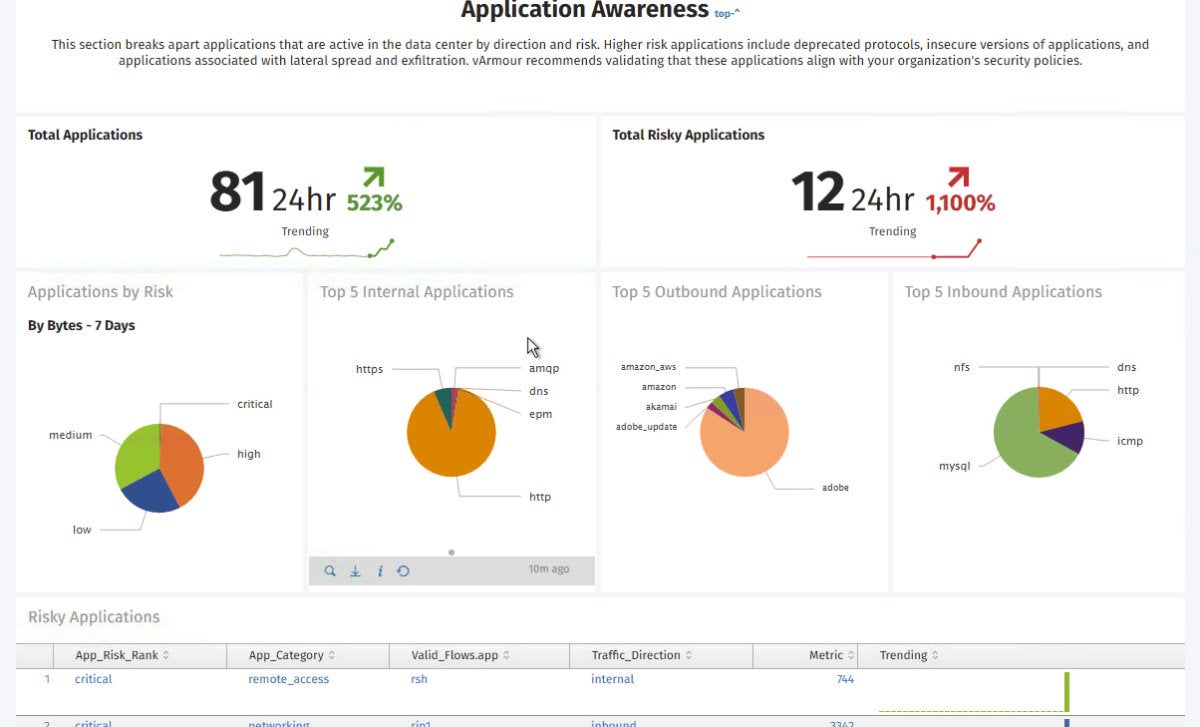Click the 744 metric value
The height and width of the screenshot is (727, 1200).
point(845,679)
